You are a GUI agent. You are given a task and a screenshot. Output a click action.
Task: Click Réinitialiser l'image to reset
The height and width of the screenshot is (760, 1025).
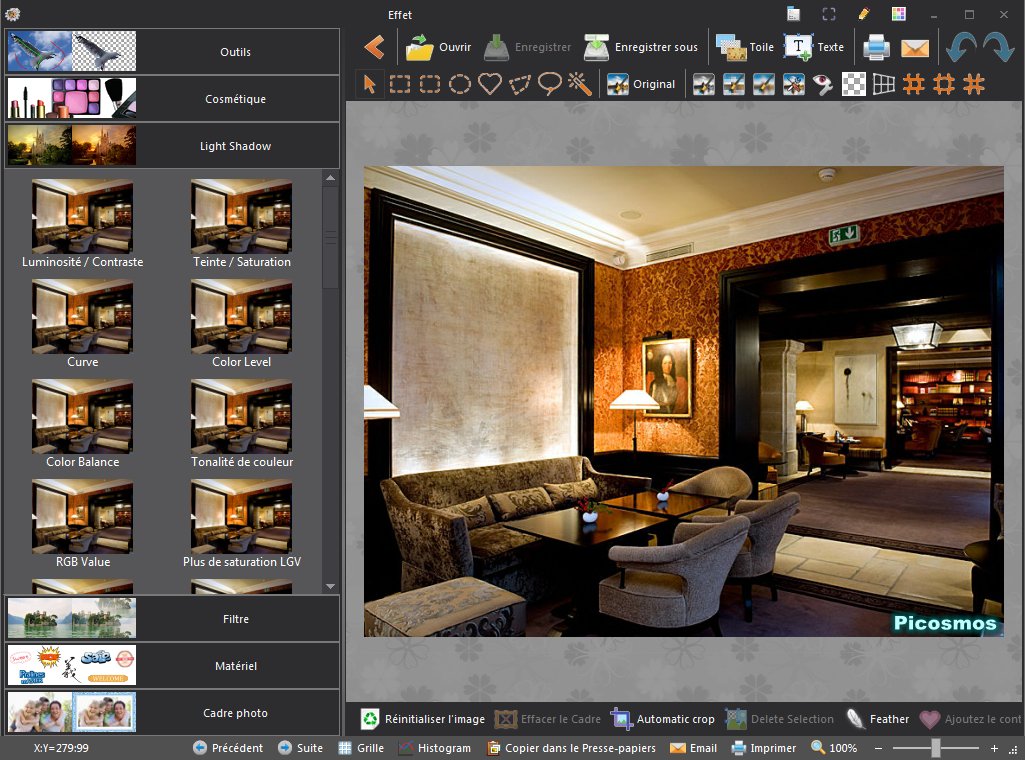click(x=423, y=719)
